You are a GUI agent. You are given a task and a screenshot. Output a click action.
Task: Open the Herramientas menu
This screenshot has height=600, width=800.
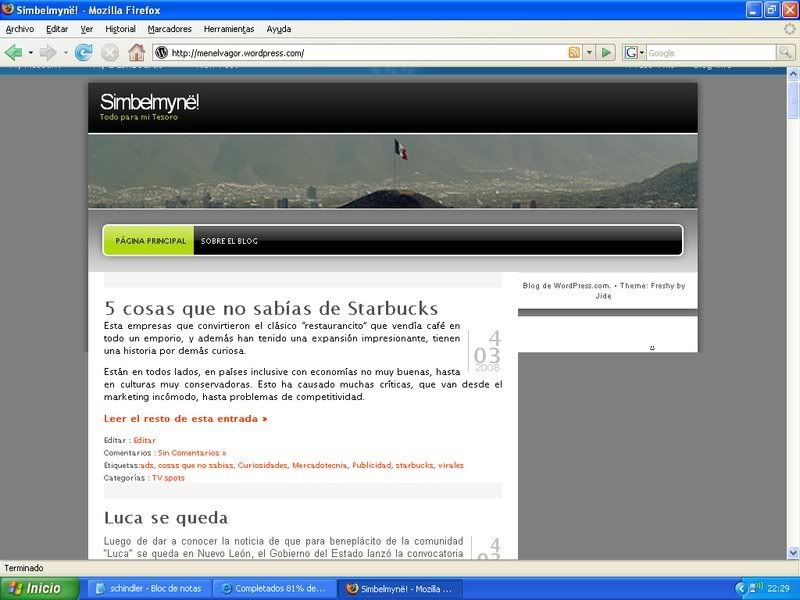228,29
